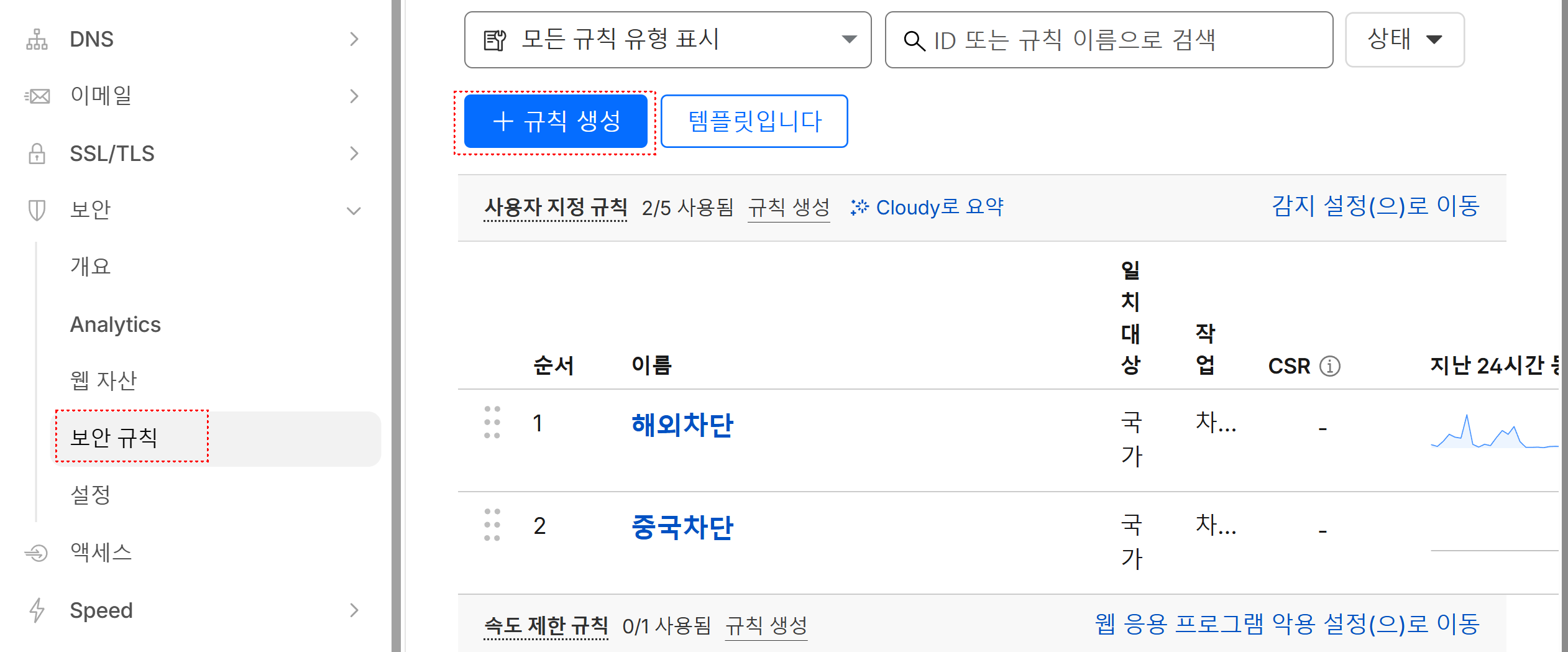Click the email envelope icon
Image resolution: width=1568 pixels, height=652 pixels.
tap(37, 96)
